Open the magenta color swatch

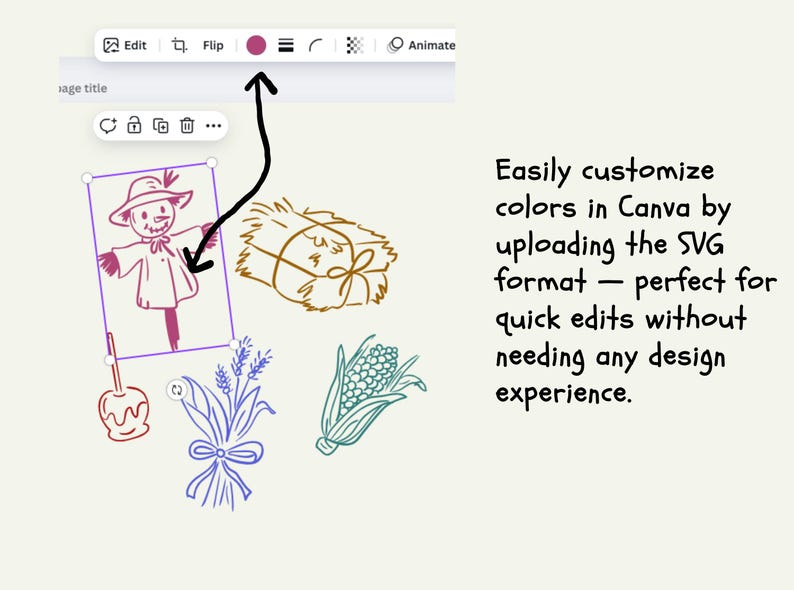click(256, 45)
